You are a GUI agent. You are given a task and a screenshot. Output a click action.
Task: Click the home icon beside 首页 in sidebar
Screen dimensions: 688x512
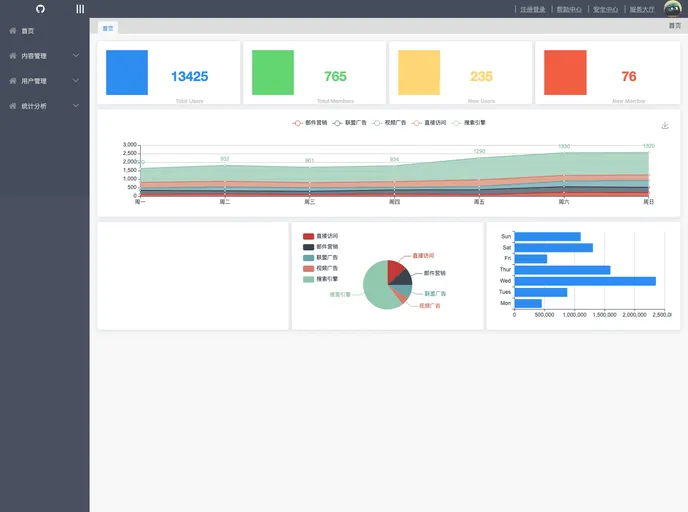[13, 31]
